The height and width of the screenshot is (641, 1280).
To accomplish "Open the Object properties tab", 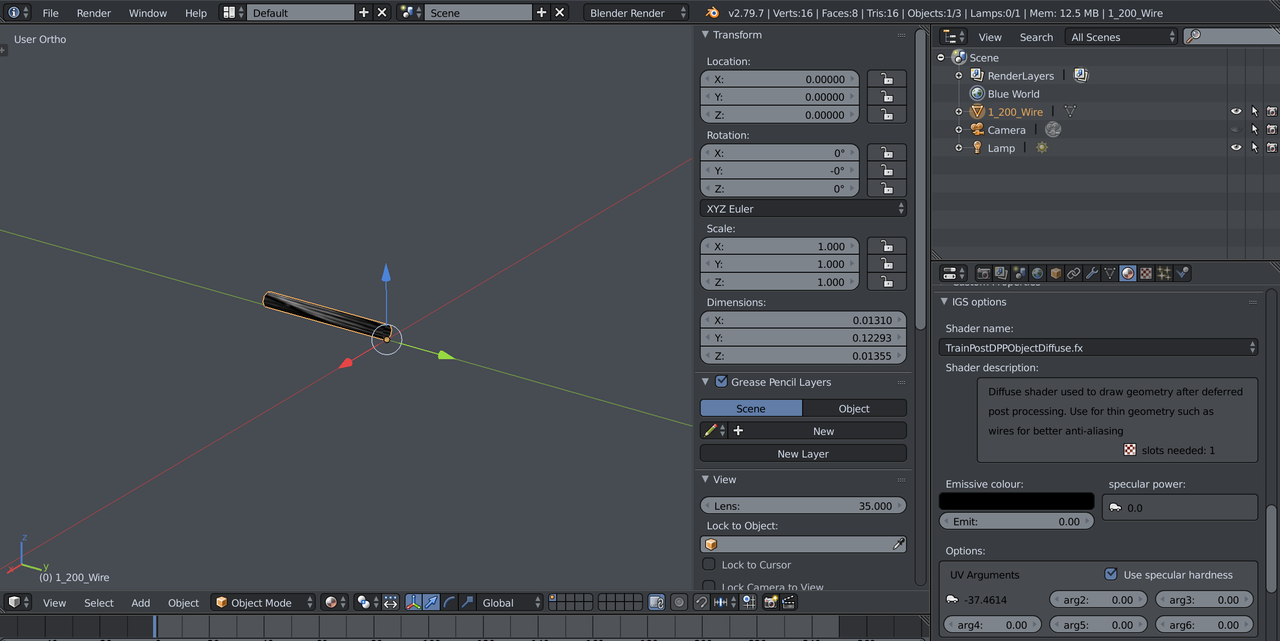I will click(1056, 273).
